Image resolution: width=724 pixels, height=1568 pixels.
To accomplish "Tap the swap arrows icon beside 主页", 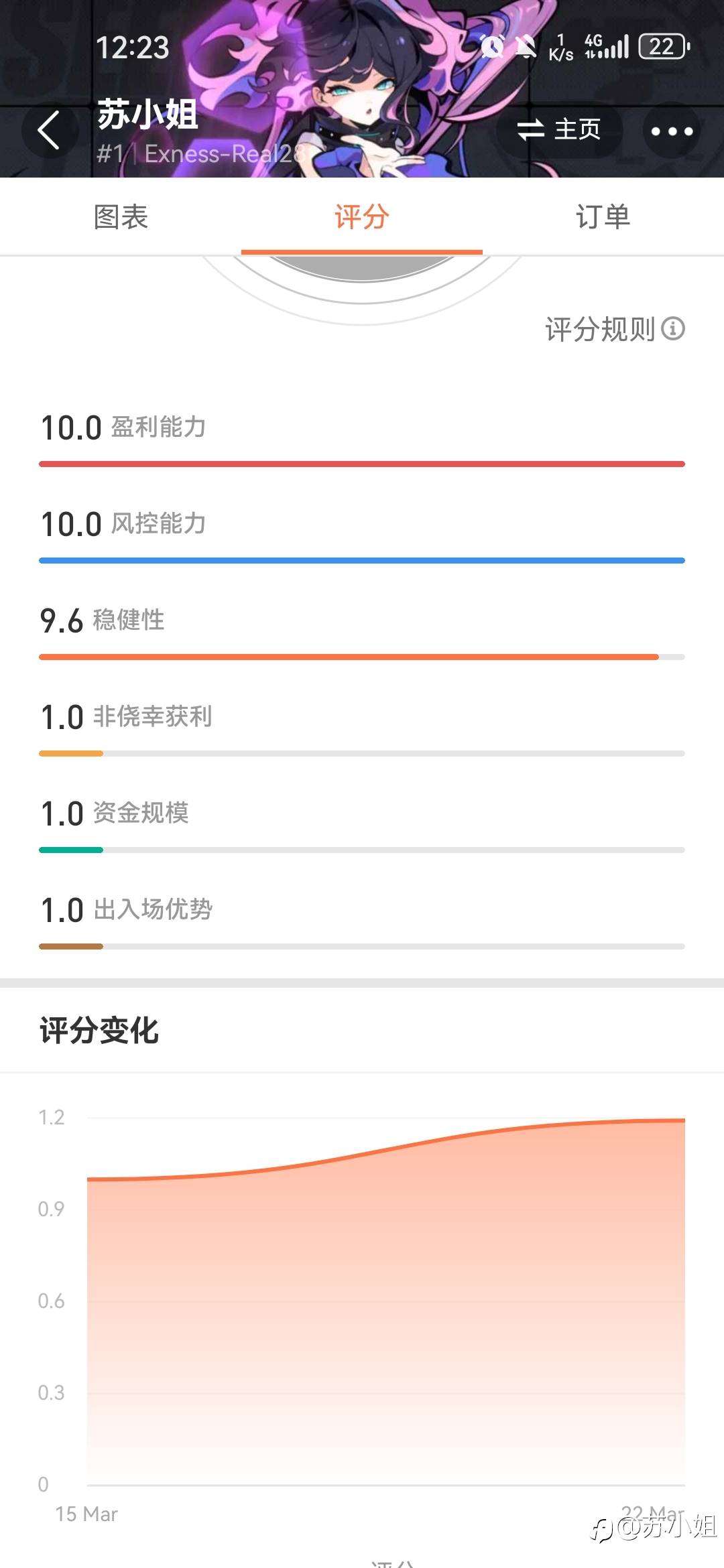I will pyautogui.click(x=530, y=129).
